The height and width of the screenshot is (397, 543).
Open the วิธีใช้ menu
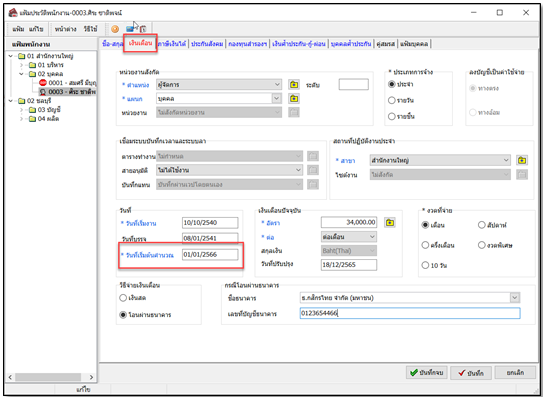click(x=90, y=29)
